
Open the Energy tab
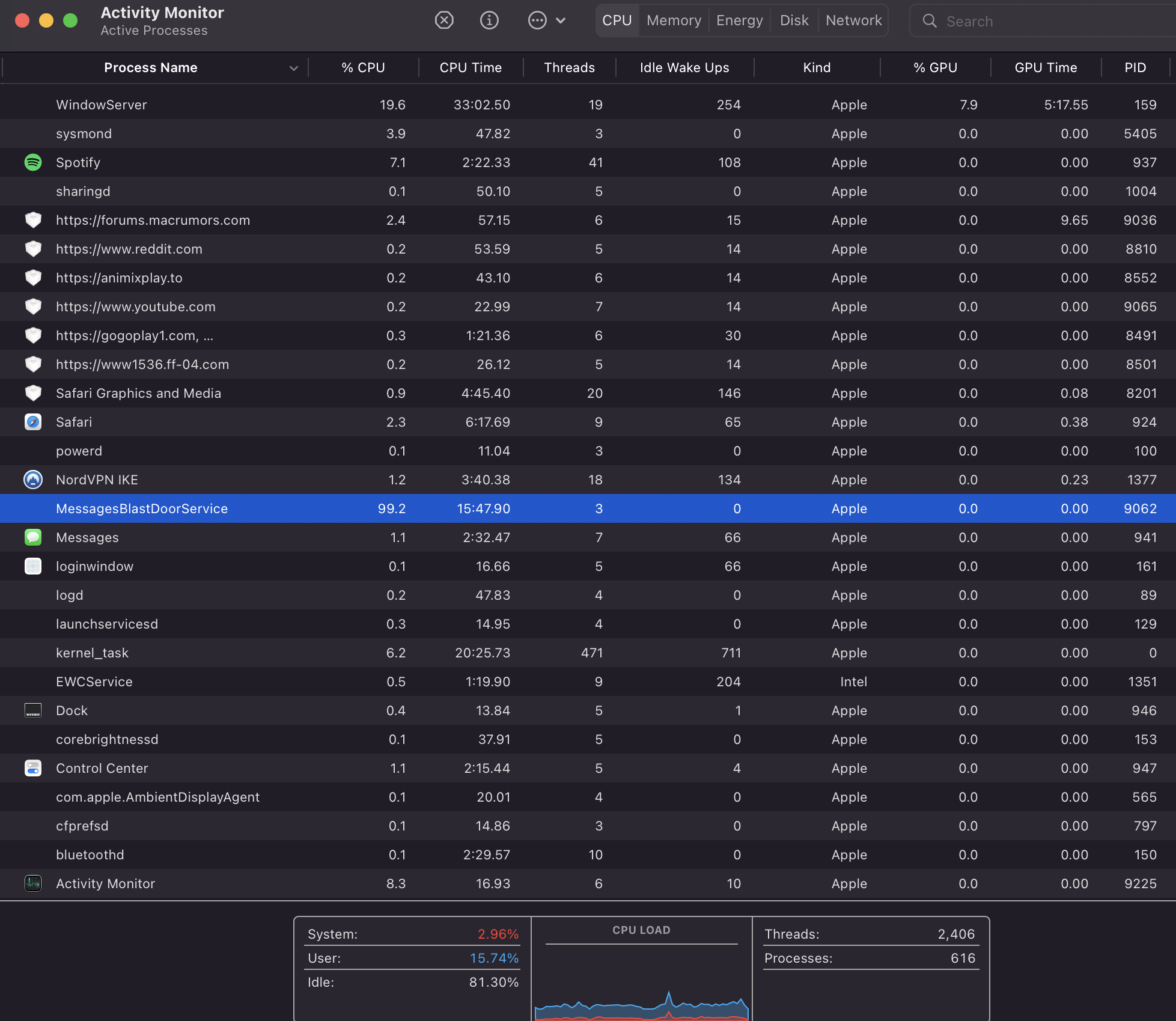pos(739,20)
